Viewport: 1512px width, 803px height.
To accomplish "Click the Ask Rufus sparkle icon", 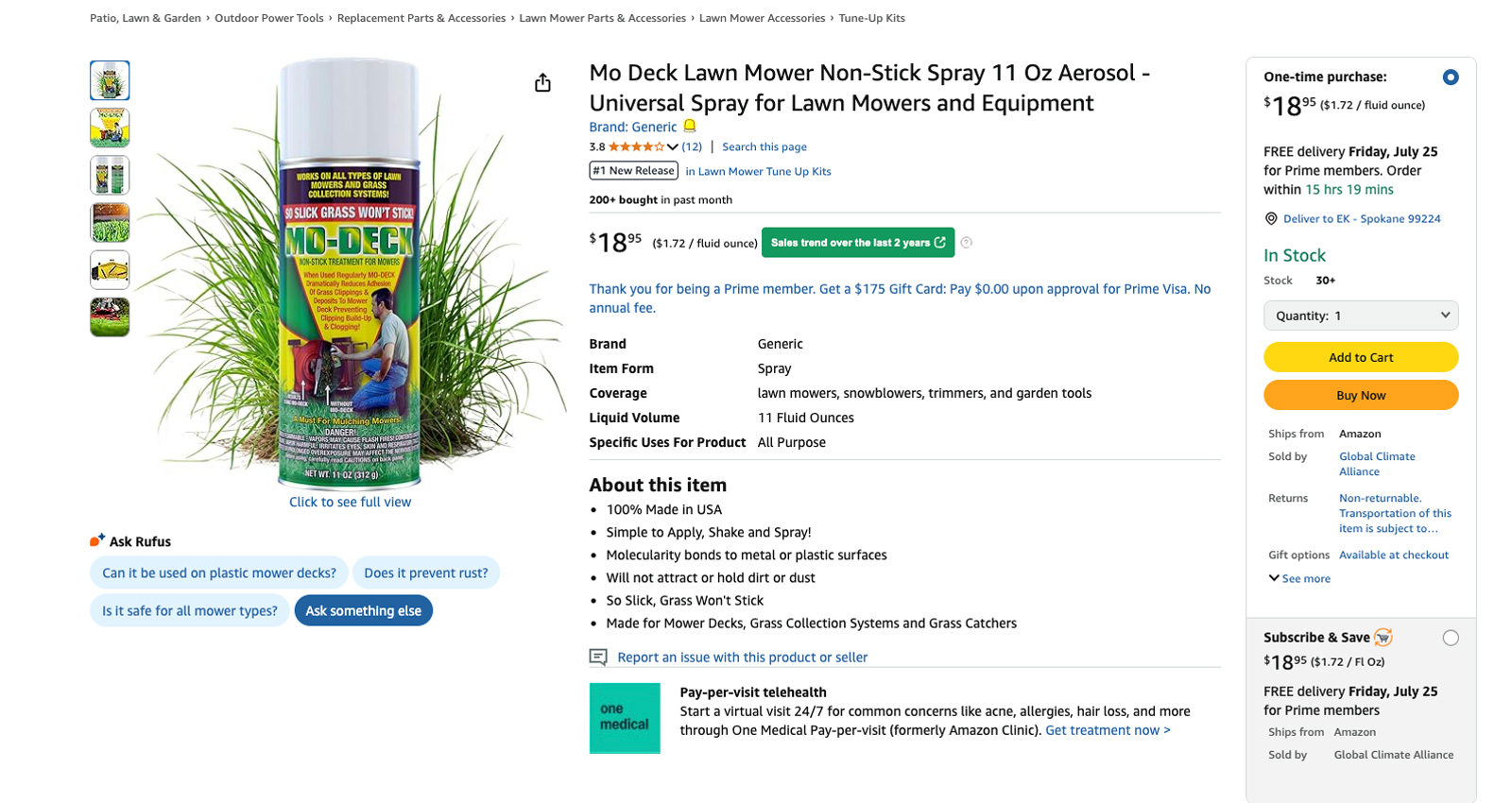I will point(97,540).
